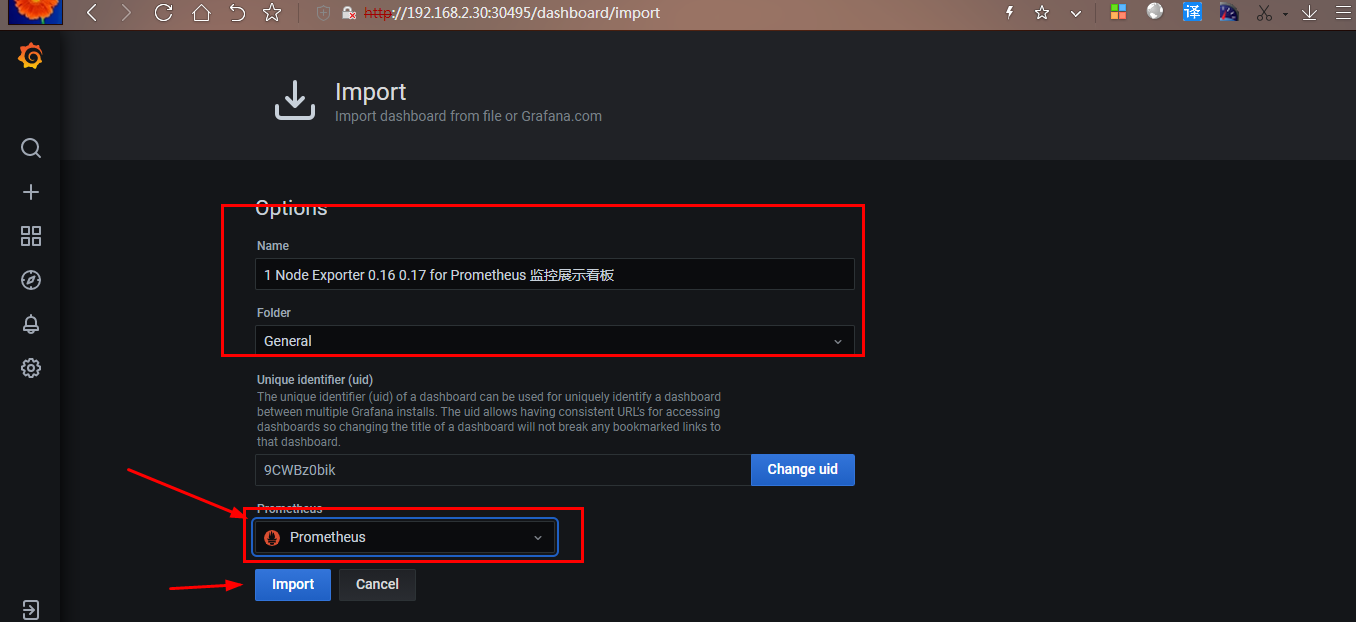The height and width of the screenshot is (622, 1356).
Task: Click the Import page heading text
Action: tap(371, 92)
